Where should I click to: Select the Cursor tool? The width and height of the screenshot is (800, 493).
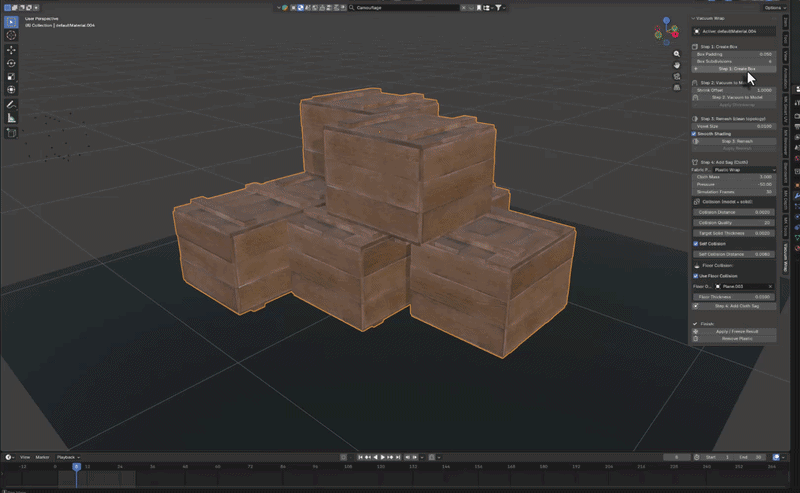click(x=11, y=35)
